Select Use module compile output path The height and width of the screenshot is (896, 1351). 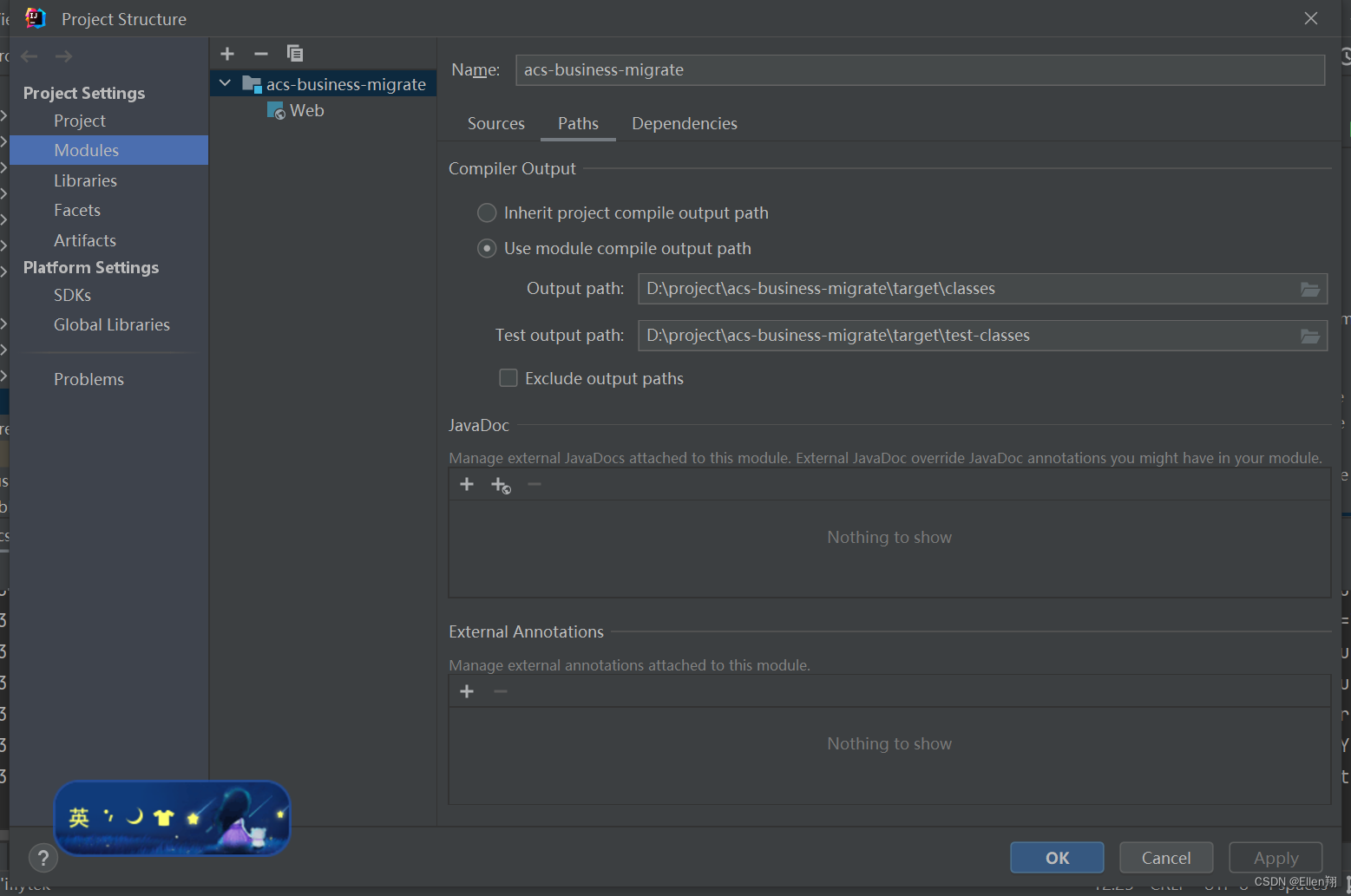tap(487, 248)
